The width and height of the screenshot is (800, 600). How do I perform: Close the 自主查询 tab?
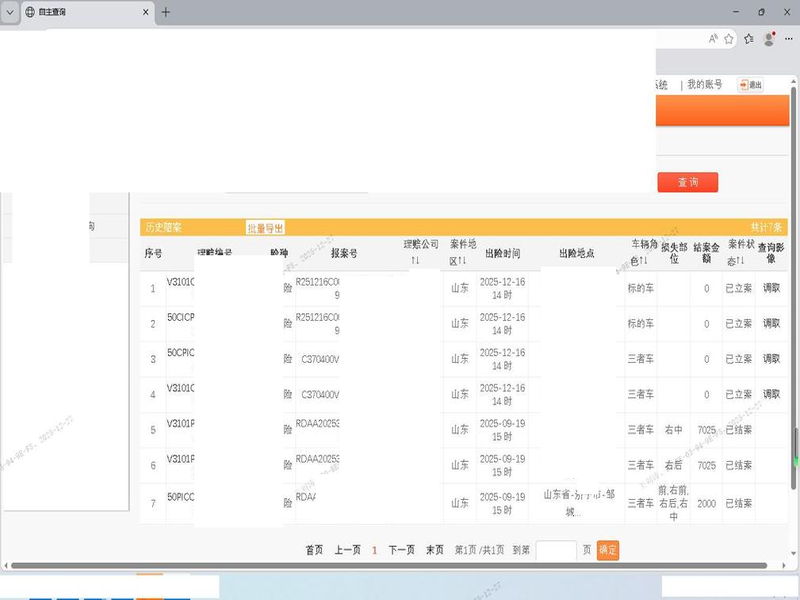(146, 12)
